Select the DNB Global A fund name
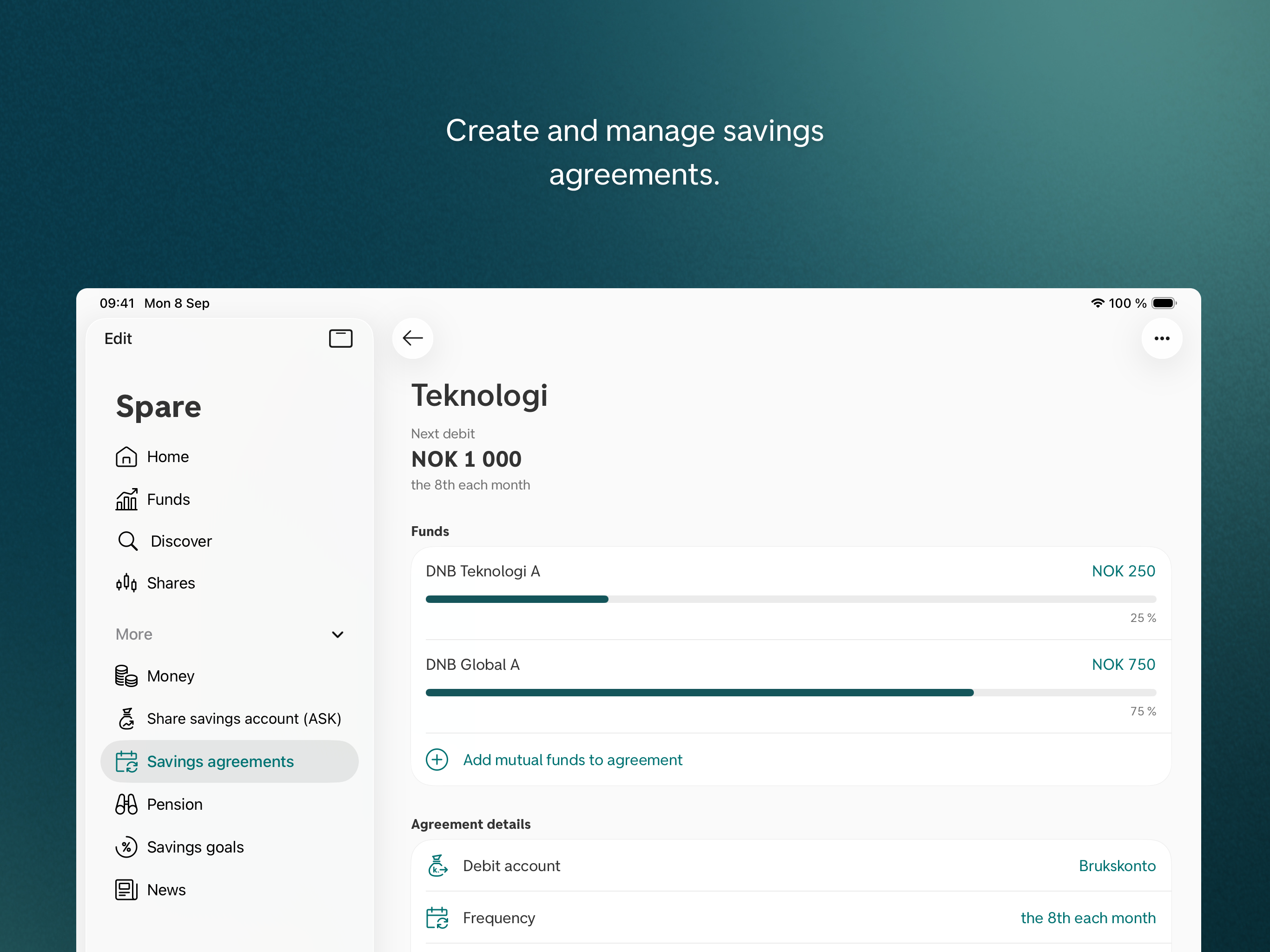Image resolution: width=1270 pixels, height=952 pixels. (472, 664)
